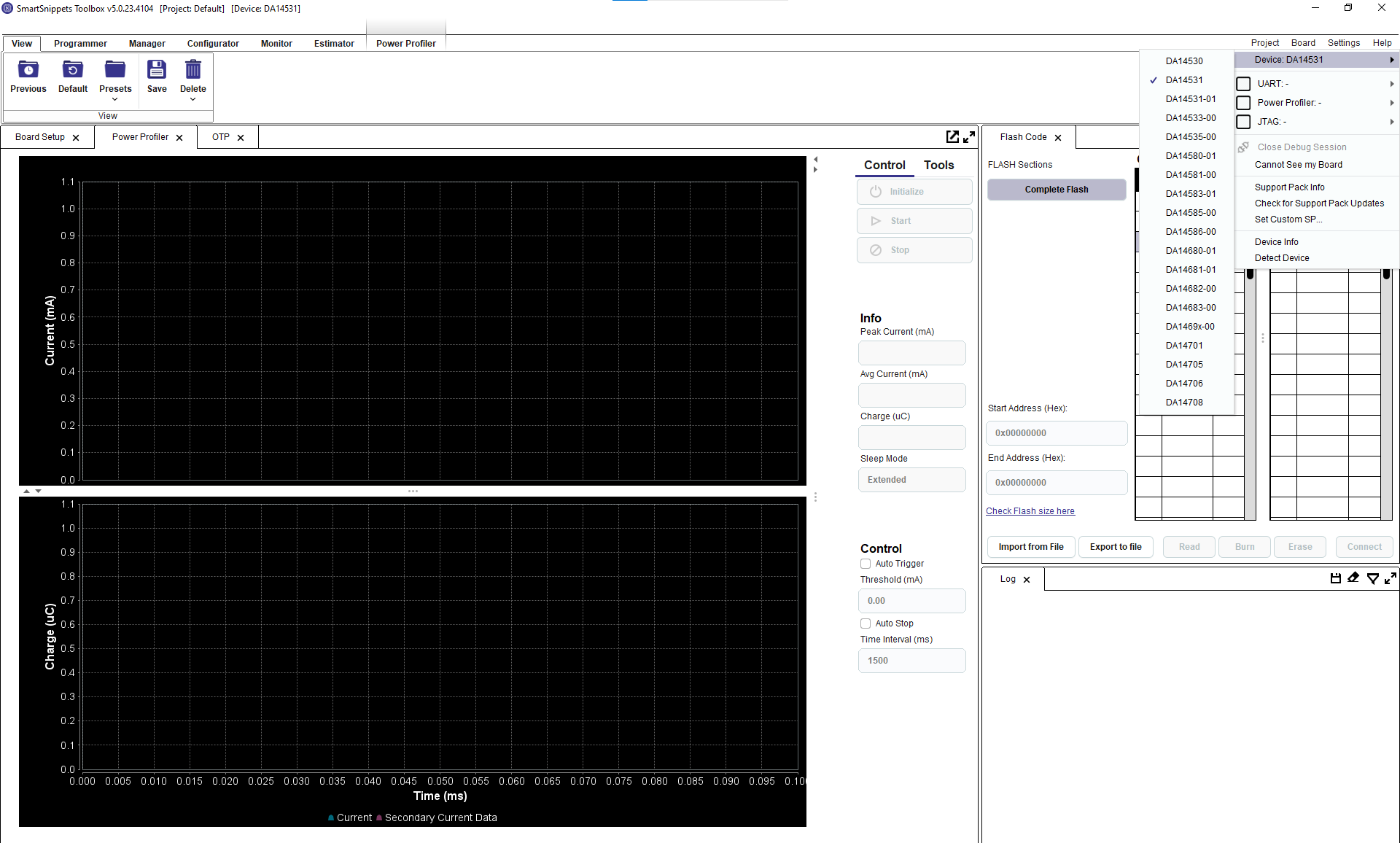1400x843 pixels.
Task: Close the Log tab
Action: tap(1027, 580)
